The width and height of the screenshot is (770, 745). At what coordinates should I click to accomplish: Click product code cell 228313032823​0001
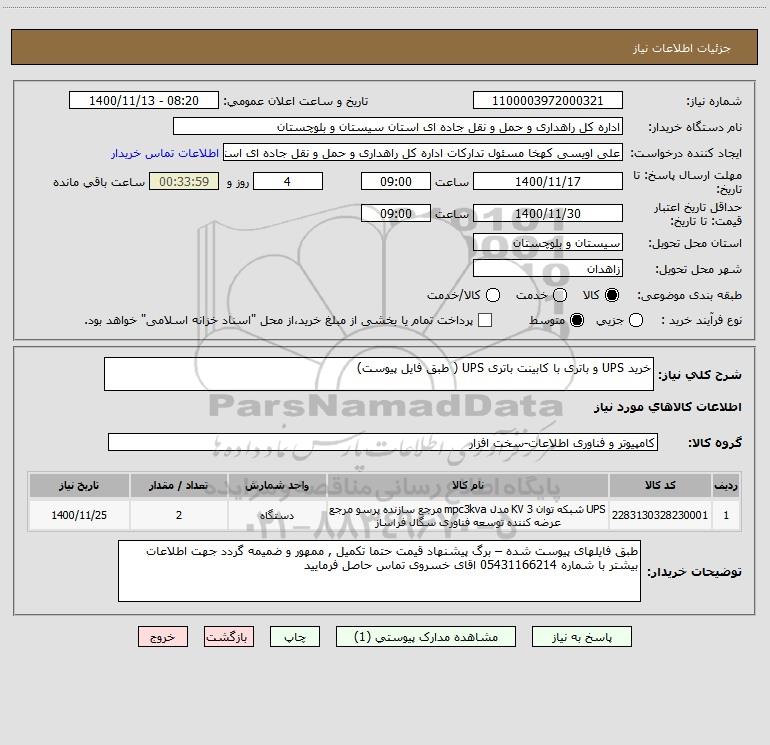(660, 515)
